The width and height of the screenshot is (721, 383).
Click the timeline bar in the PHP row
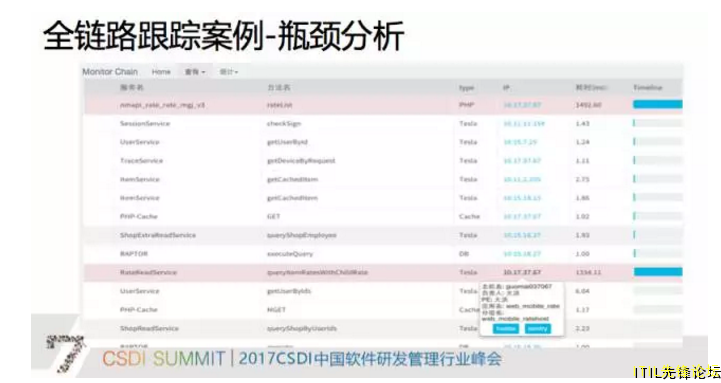click(658, 105)
